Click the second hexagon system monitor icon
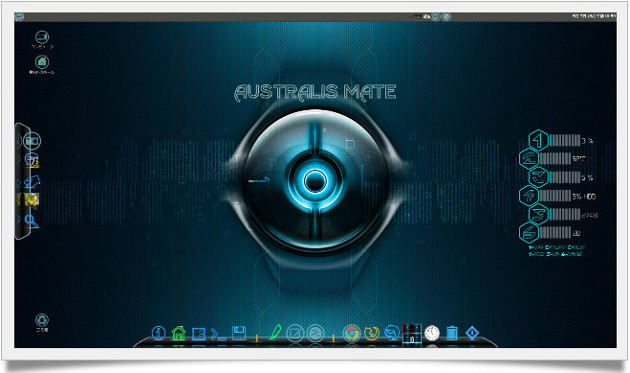630x373 pixels. (x=529, y=158)
